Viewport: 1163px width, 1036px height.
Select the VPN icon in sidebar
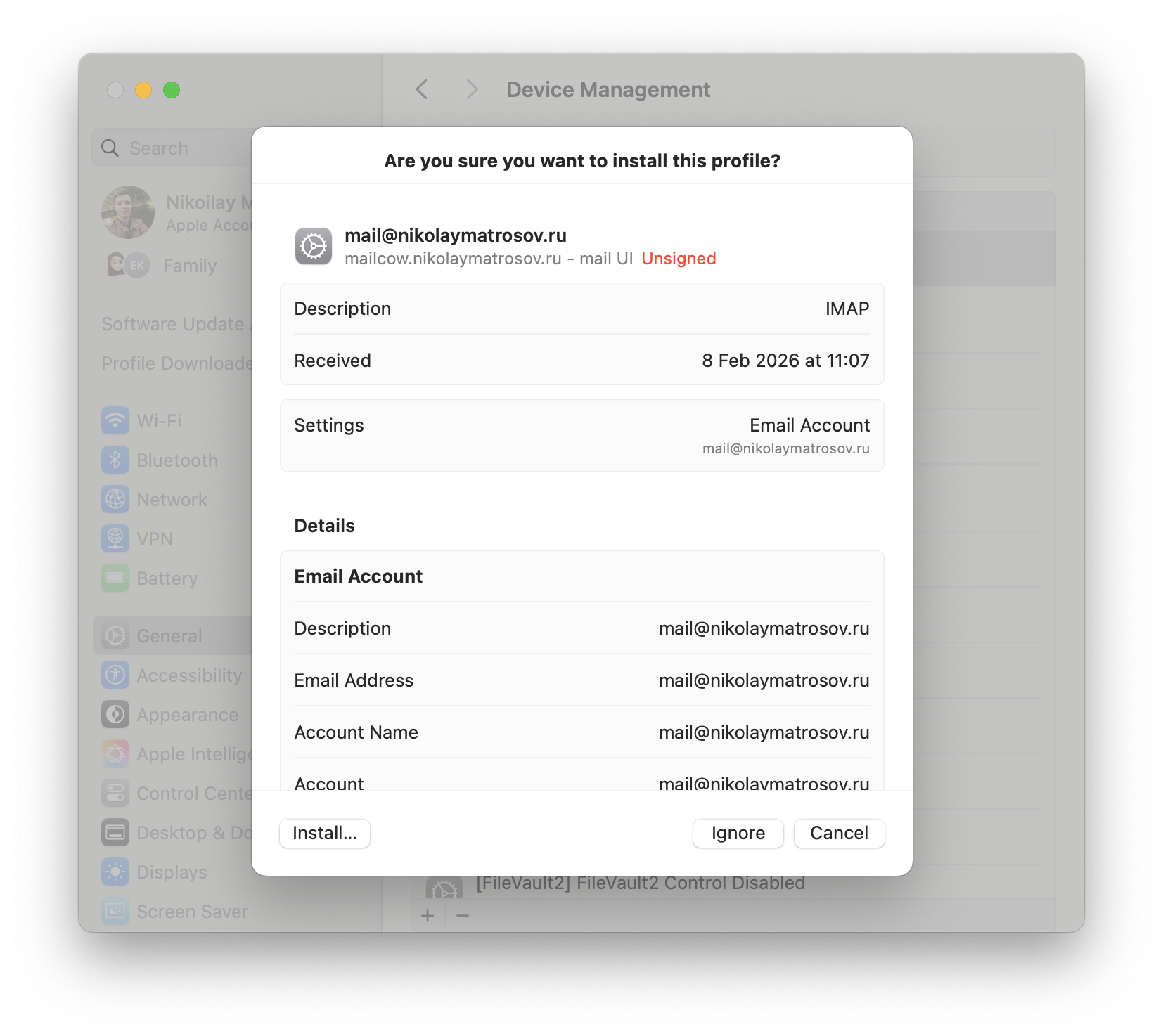[115, 539]
